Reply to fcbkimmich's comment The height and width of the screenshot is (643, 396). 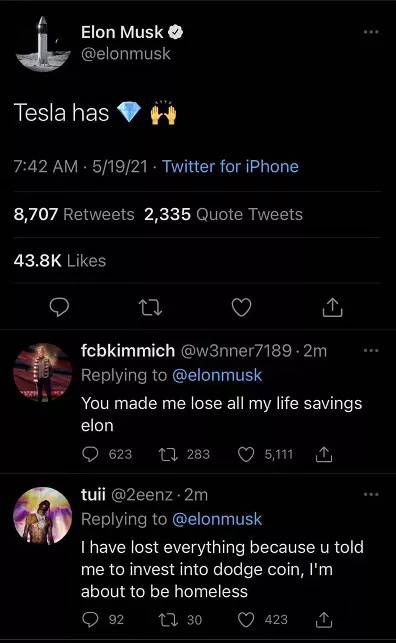tap(90, 454)
